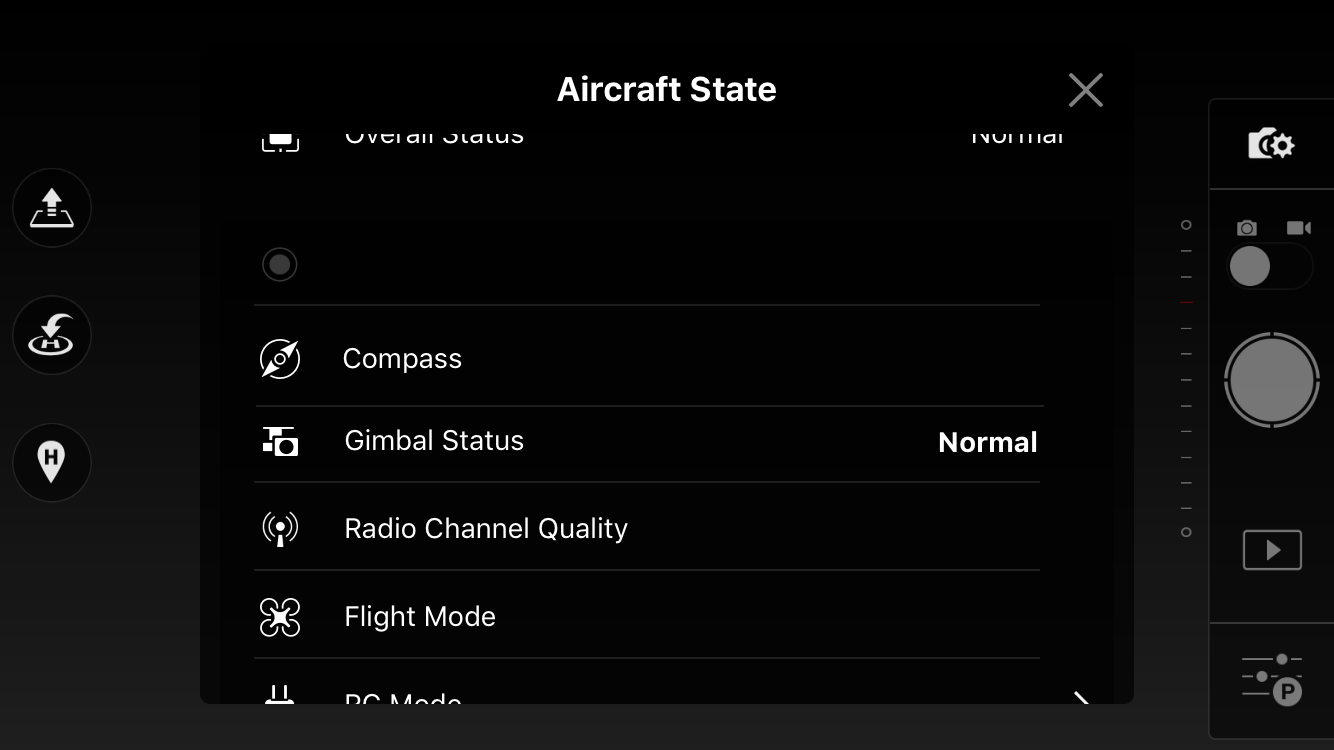
Task: Open the Flight Mode row
Action: [648, 616]
